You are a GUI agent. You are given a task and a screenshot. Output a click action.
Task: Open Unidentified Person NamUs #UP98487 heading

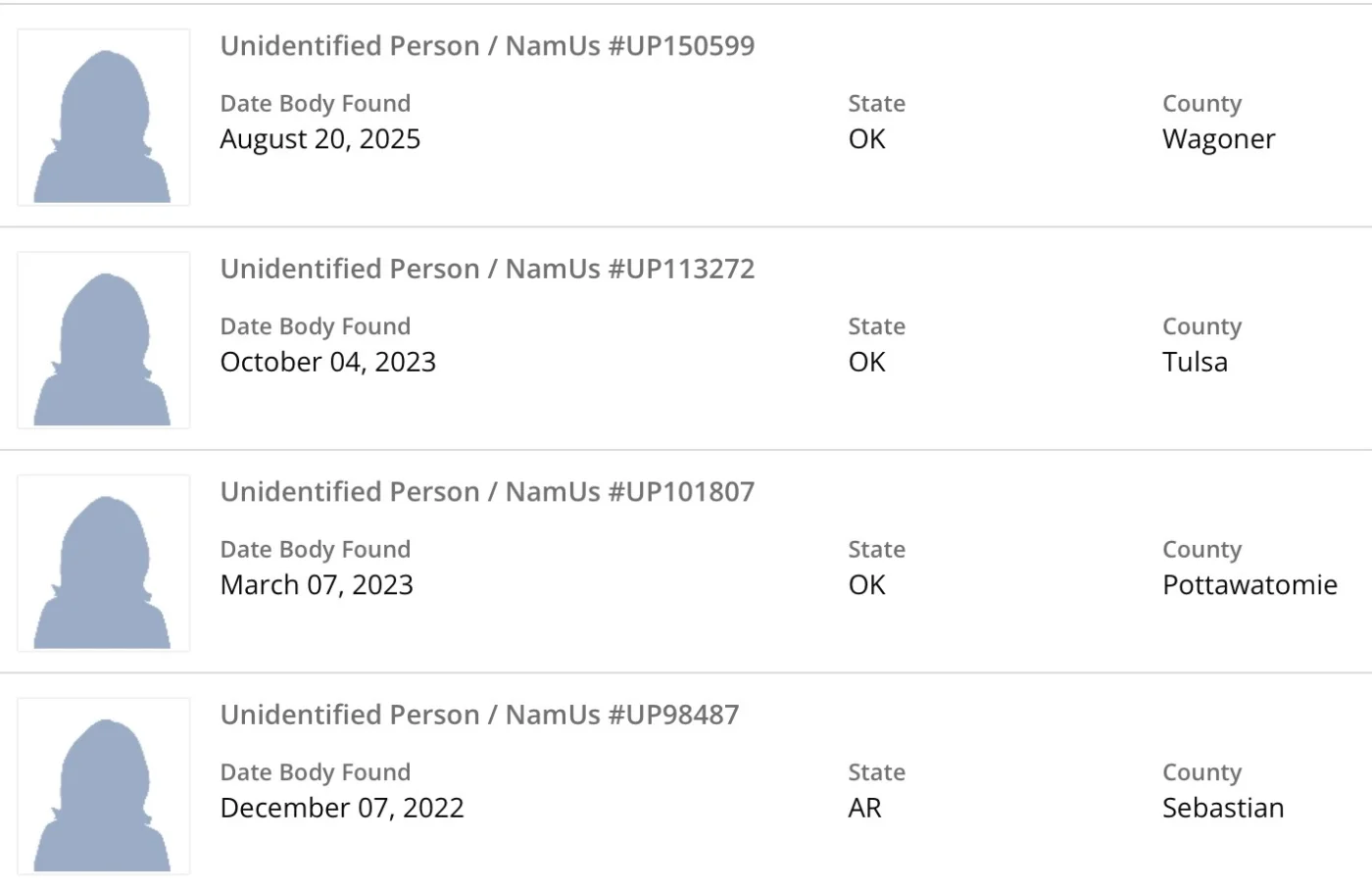[479, 715]
